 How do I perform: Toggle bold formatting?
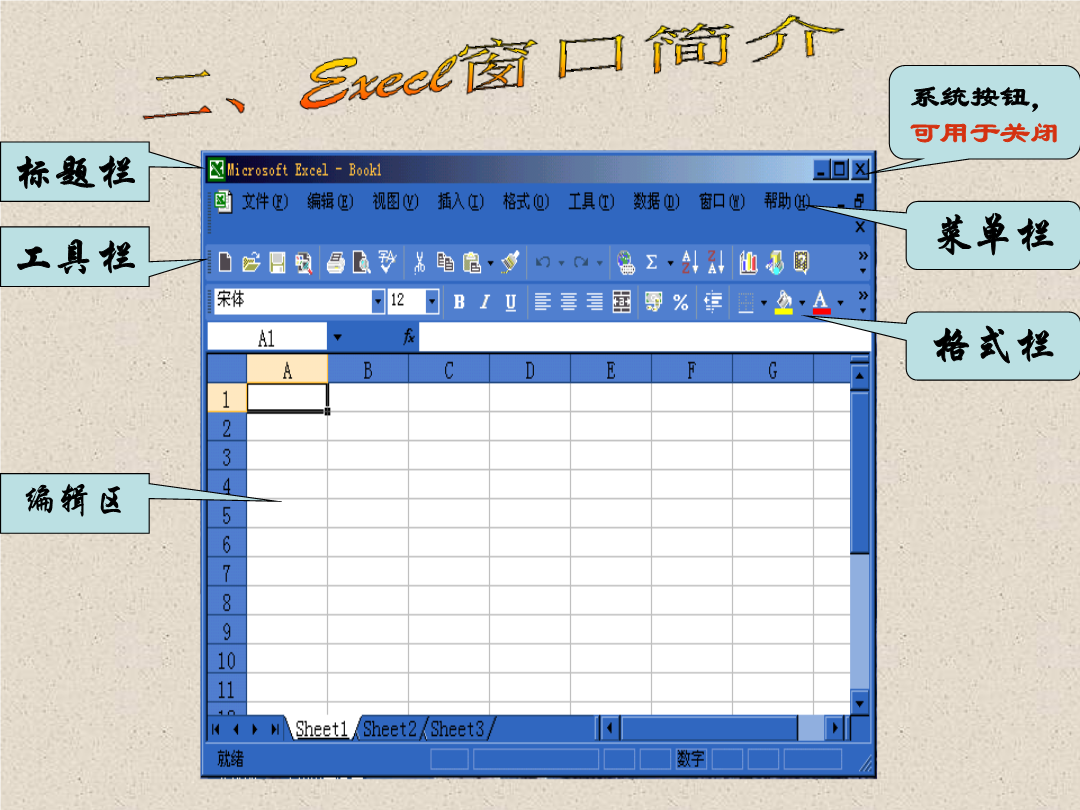[x=459, y=302]
